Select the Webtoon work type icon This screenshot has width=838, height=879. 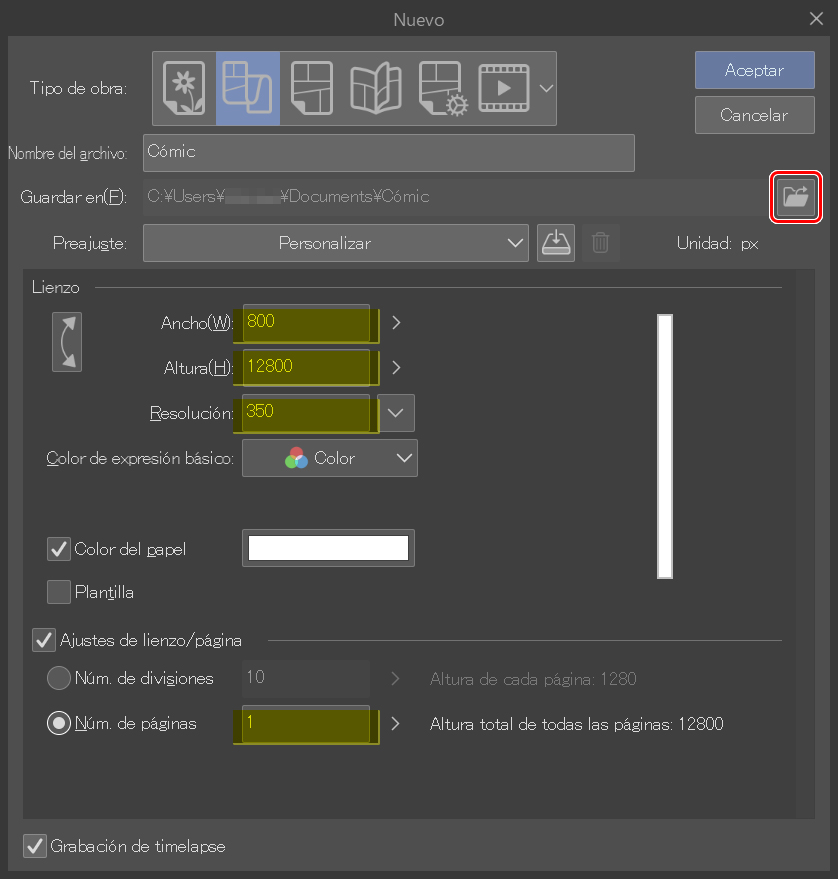248,88
